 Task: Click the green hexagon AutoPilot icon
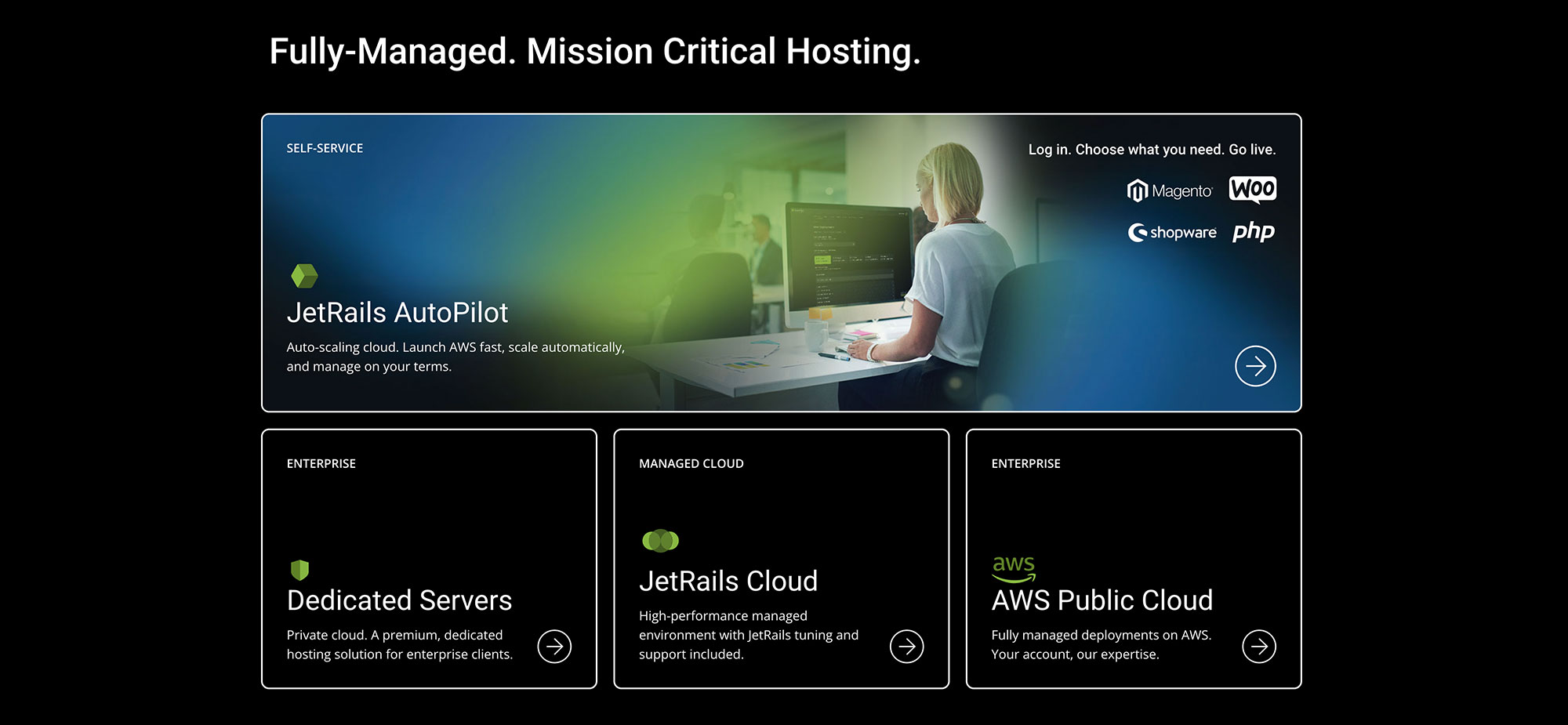[304, 276]
